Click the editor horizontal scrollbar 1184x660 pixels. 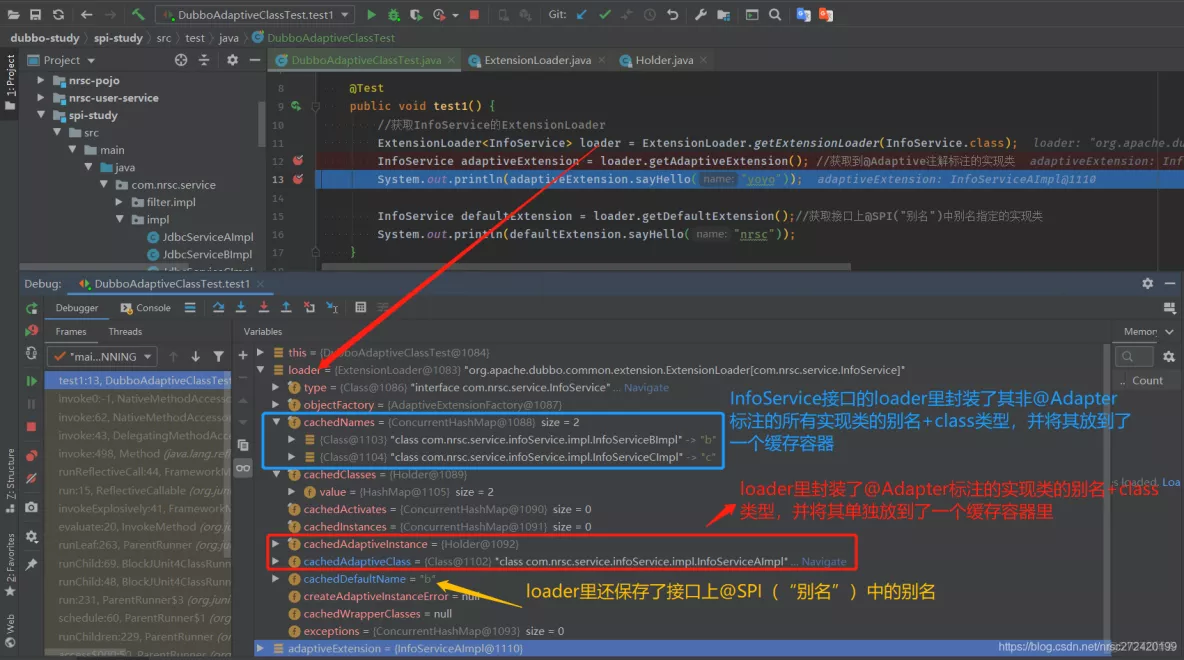coord(586,267)
